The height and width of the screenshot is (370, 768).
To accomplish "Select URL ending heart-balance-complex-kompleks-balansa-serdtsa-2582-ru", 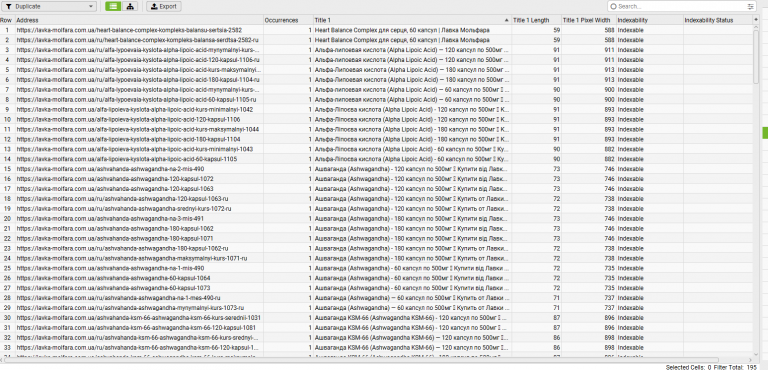I will [138, 40].
